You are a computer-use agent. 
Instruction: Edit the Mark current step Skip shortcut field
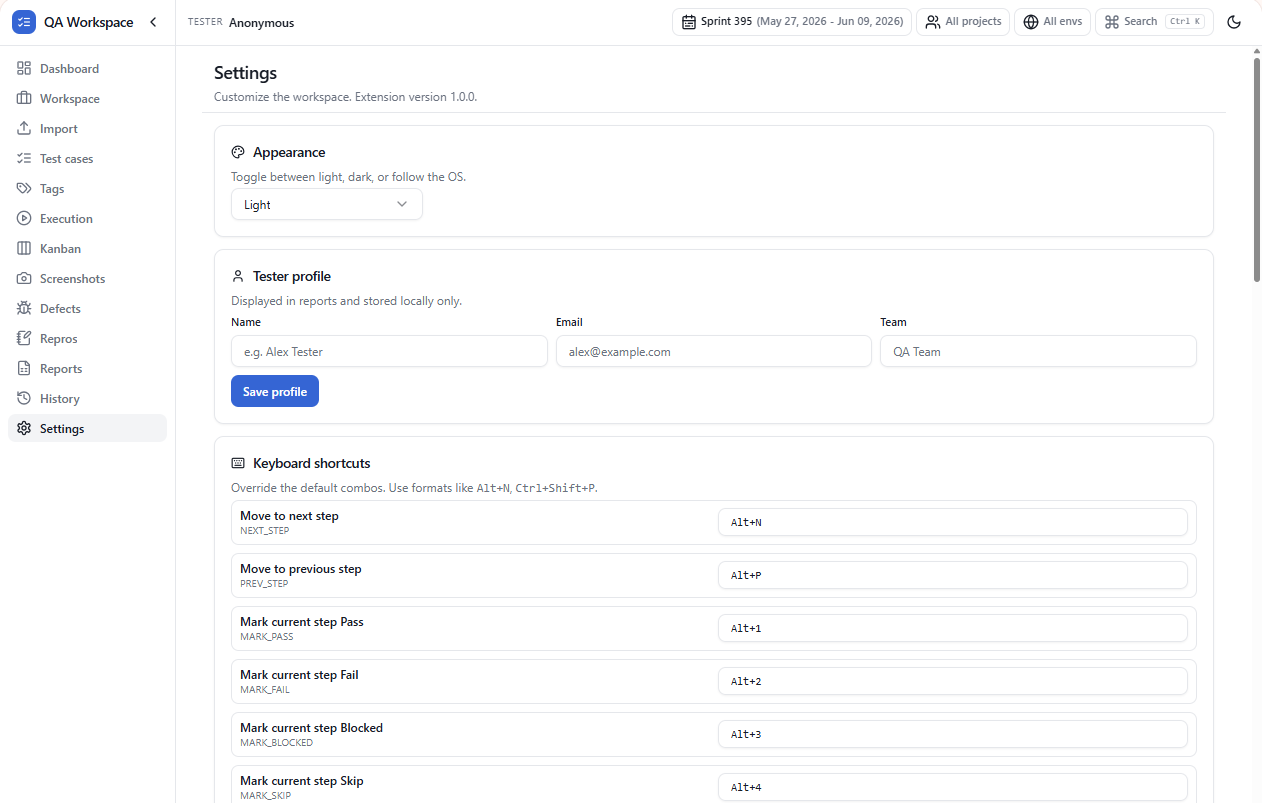pos(953,787)
